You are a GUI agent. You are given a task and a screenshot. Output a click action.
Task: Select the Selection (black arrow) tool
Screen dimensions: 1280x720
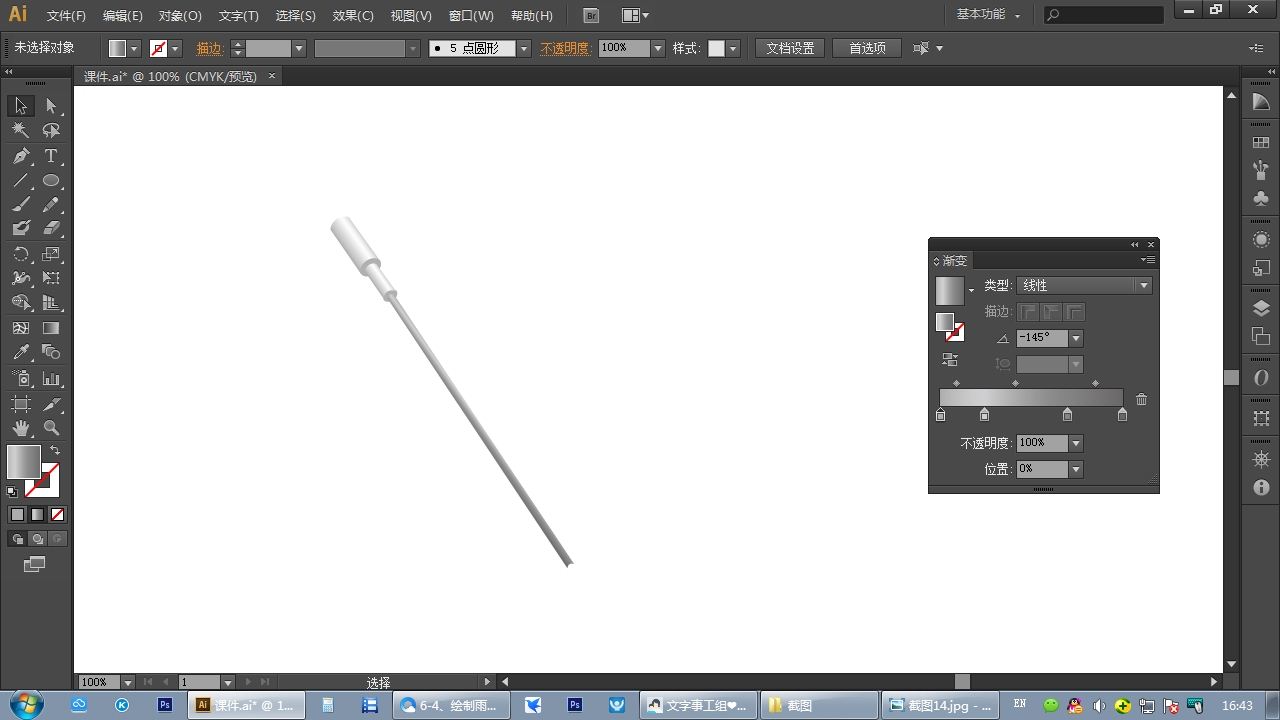tap(21, 106)
